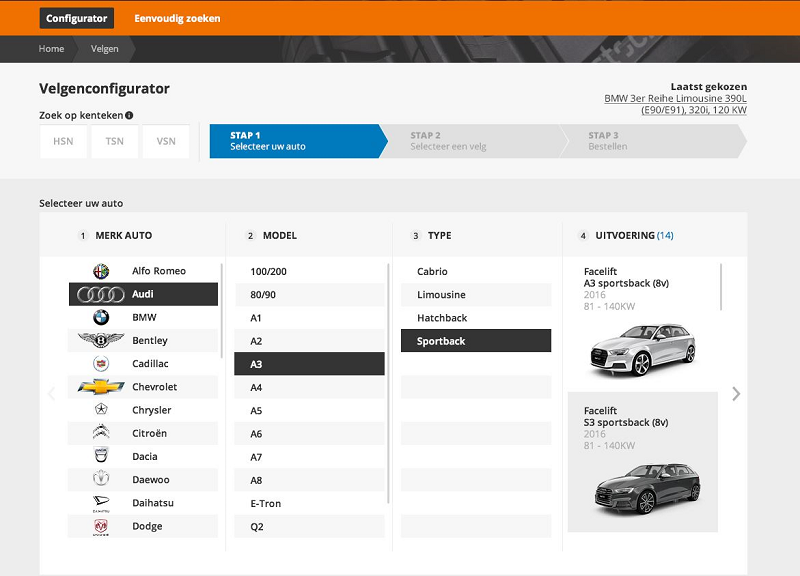This screenshot has height=576, width=800.
Task: Click the Alfa Romeo logo icon
Action: [101, 271]
